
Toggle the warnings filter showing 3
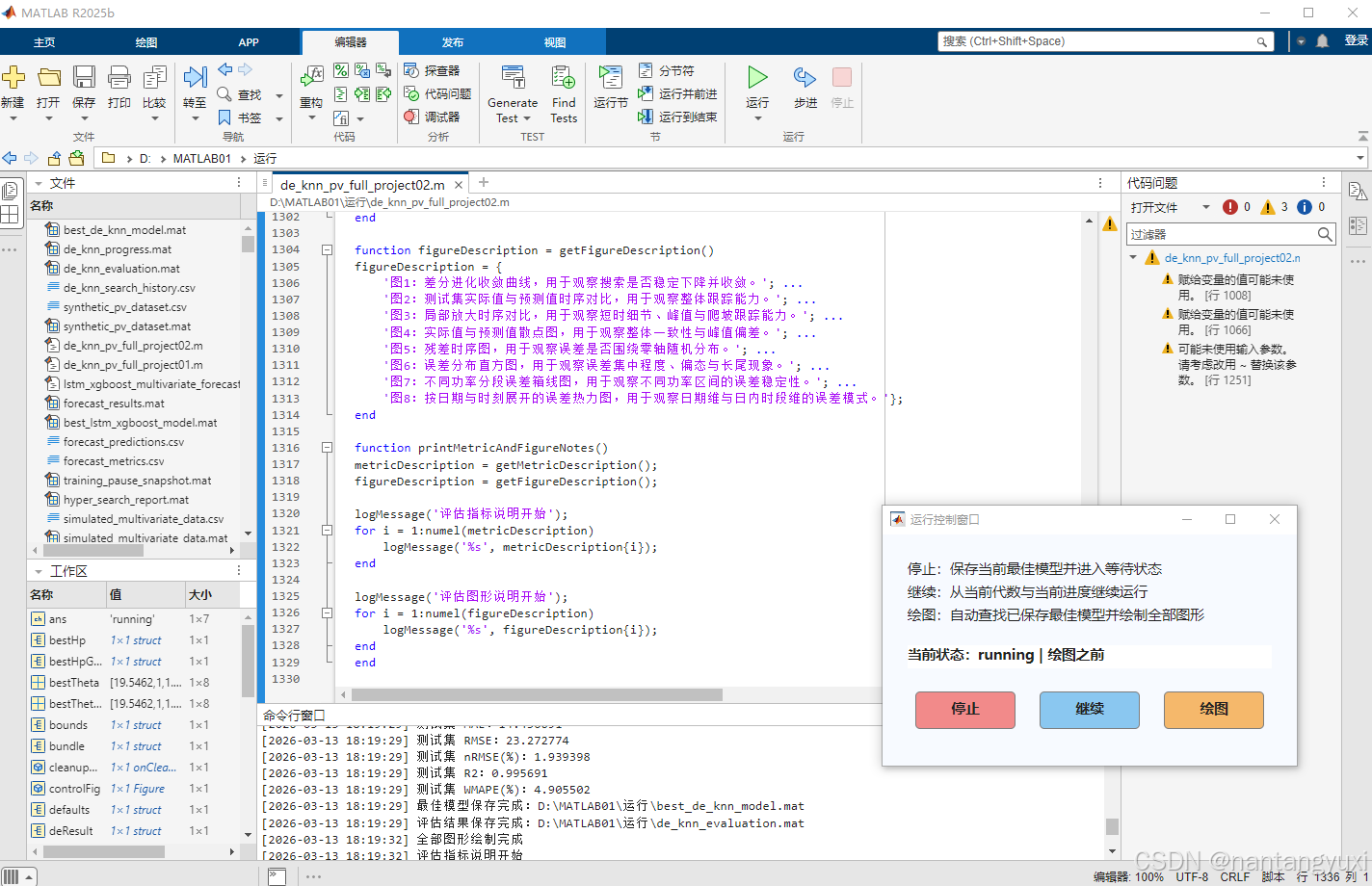point(1268,207)
